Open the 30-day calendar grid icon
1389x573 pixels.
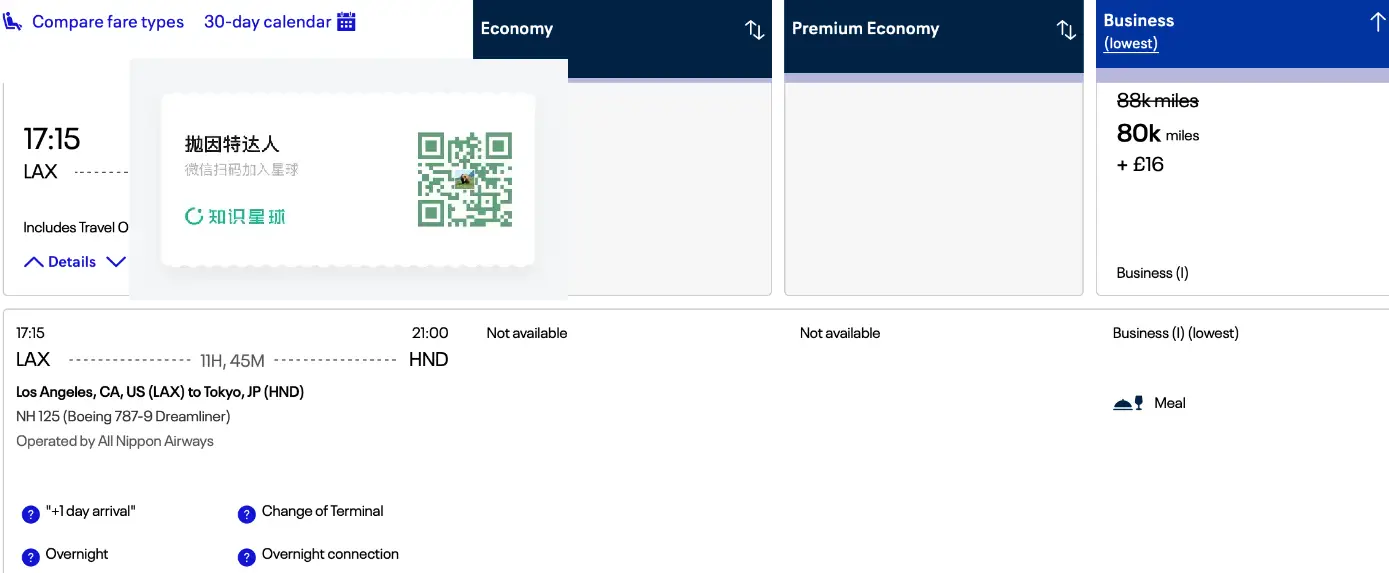pyautogui.click(x=346, y=21)
